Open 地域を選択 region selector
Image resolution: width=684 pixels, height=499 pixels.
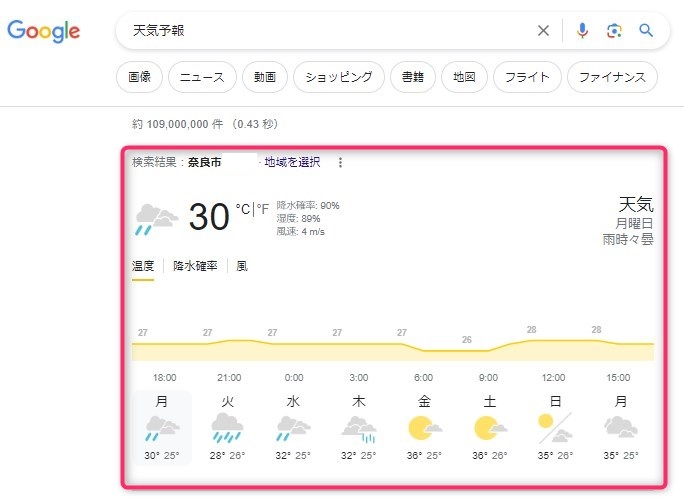coord(292,162)
